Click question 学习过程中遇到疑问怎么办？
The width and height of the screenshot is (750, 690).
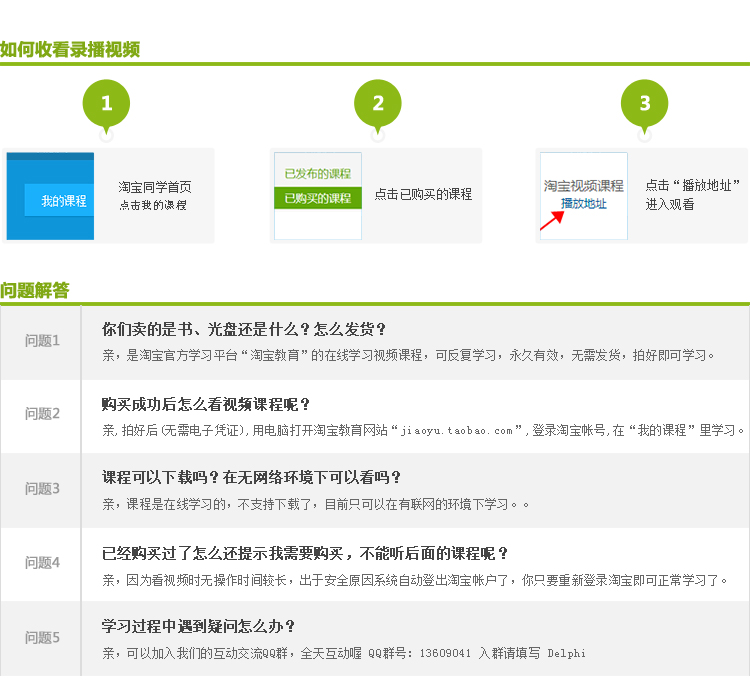point(198,626)
